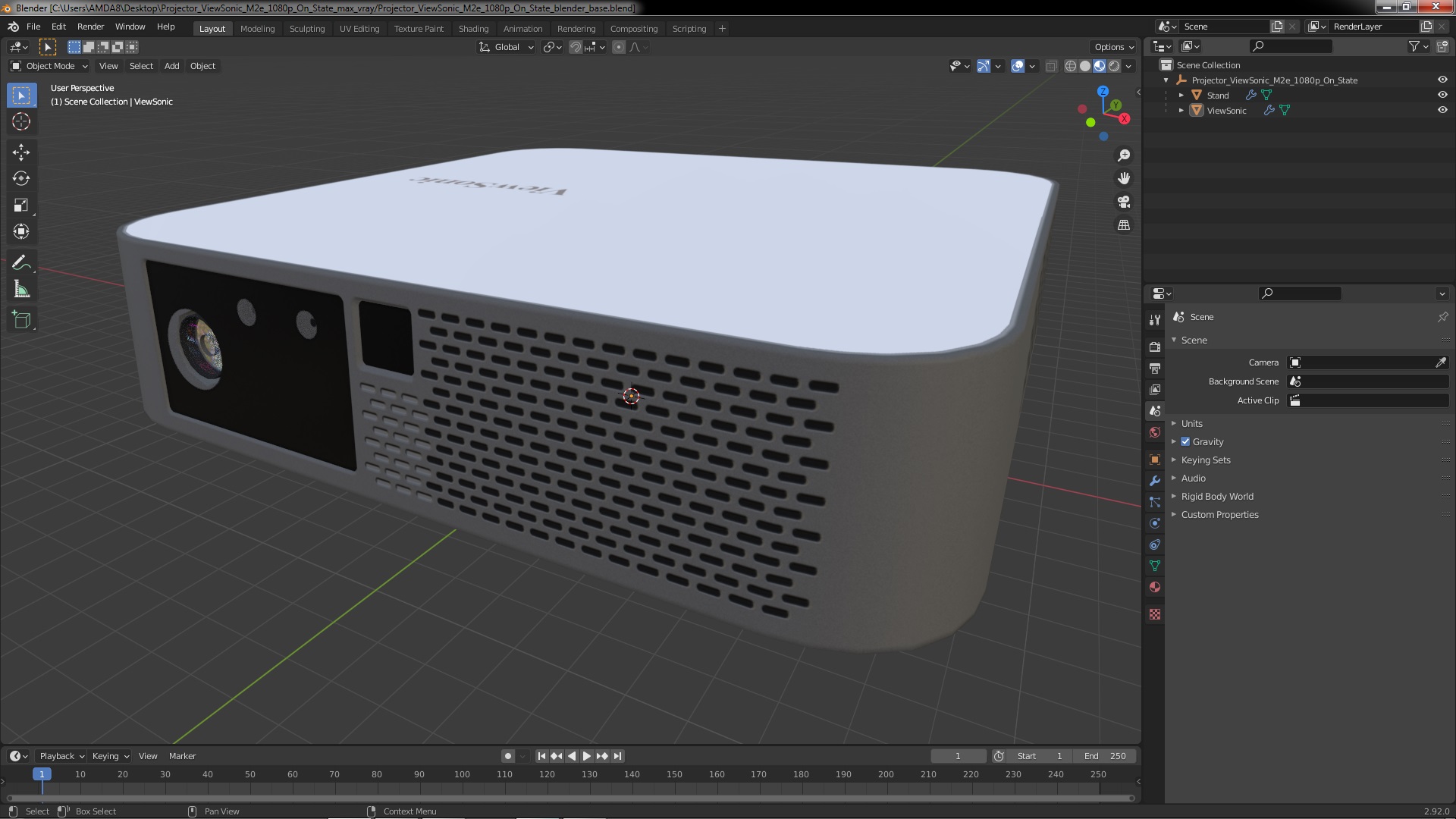
Task: Open Object Data mesh properties tab
Action: pyautogui.click(x=1154, y=566)
